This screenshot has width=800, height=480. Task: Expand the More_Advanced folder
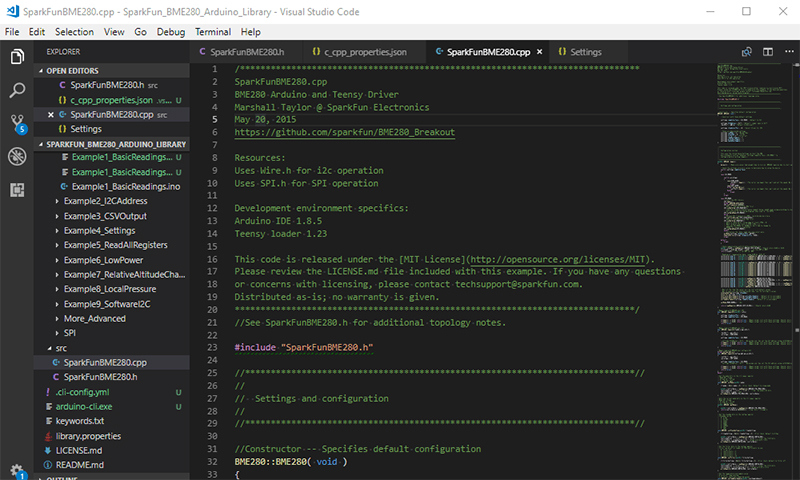[96, 318]
